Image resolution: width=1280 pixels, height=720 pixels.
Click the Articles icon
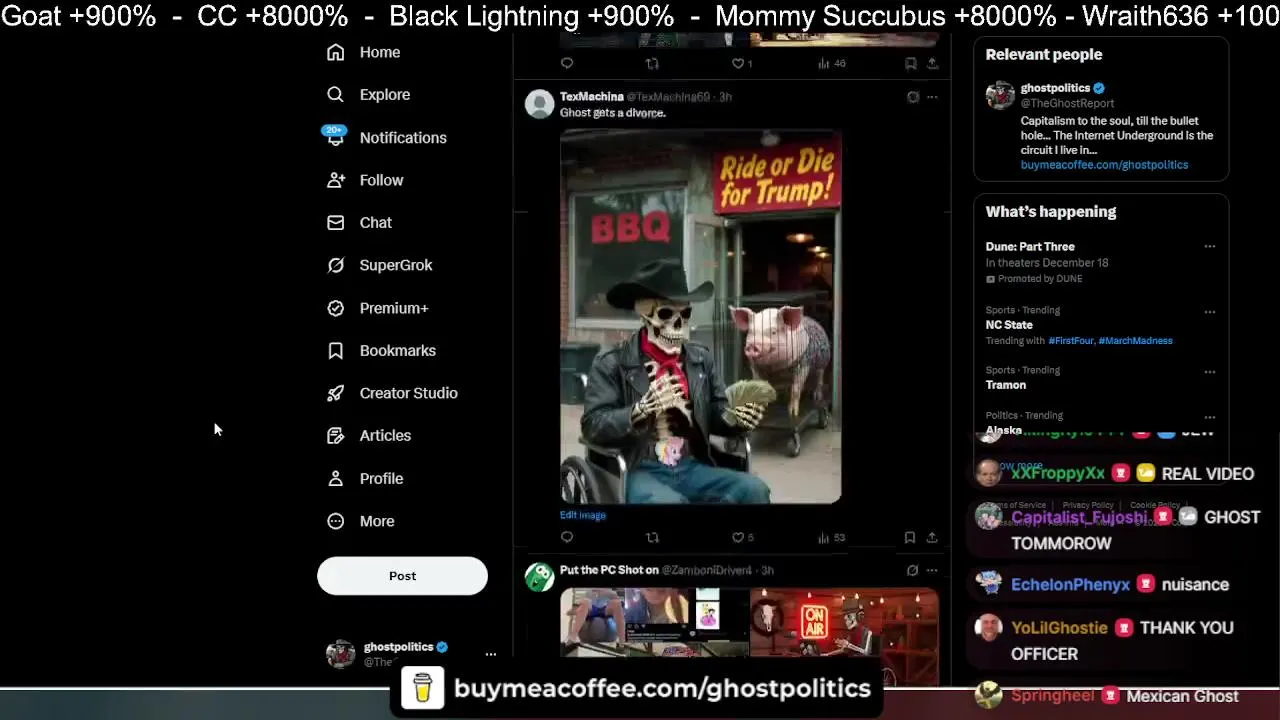coord(335,435)
